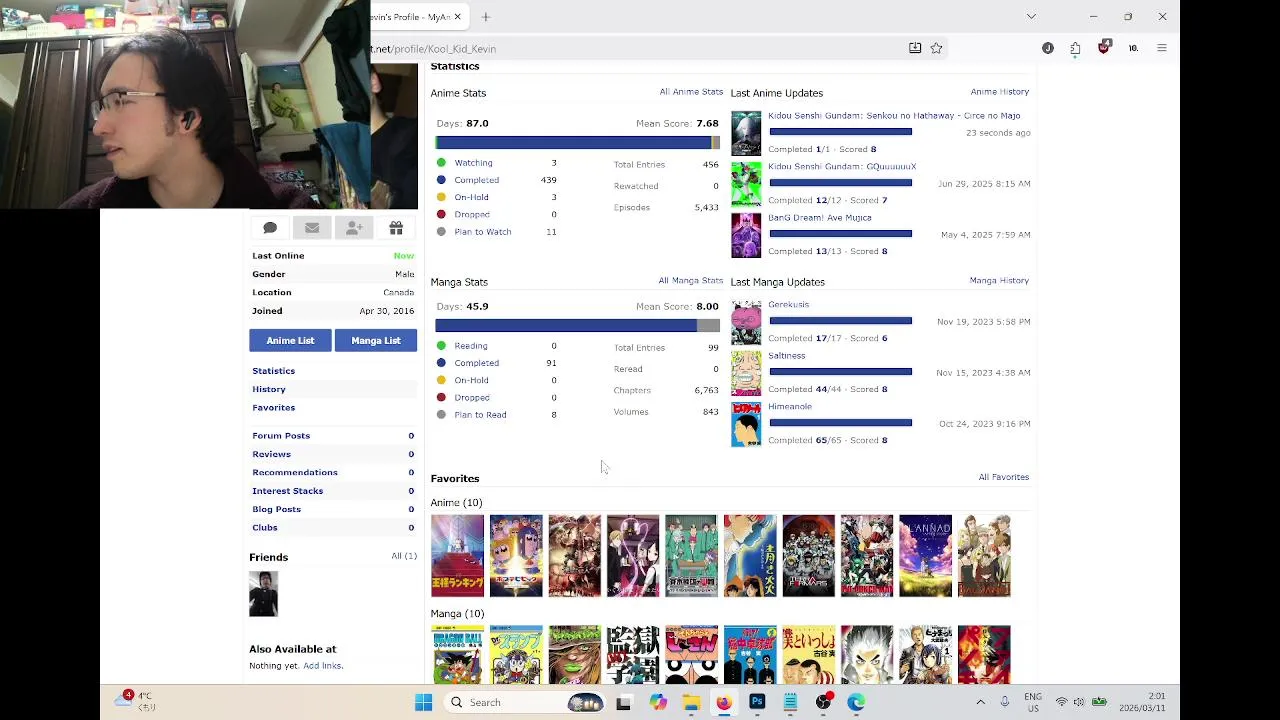Open the History sidebar link

click(x=269, y=389)
